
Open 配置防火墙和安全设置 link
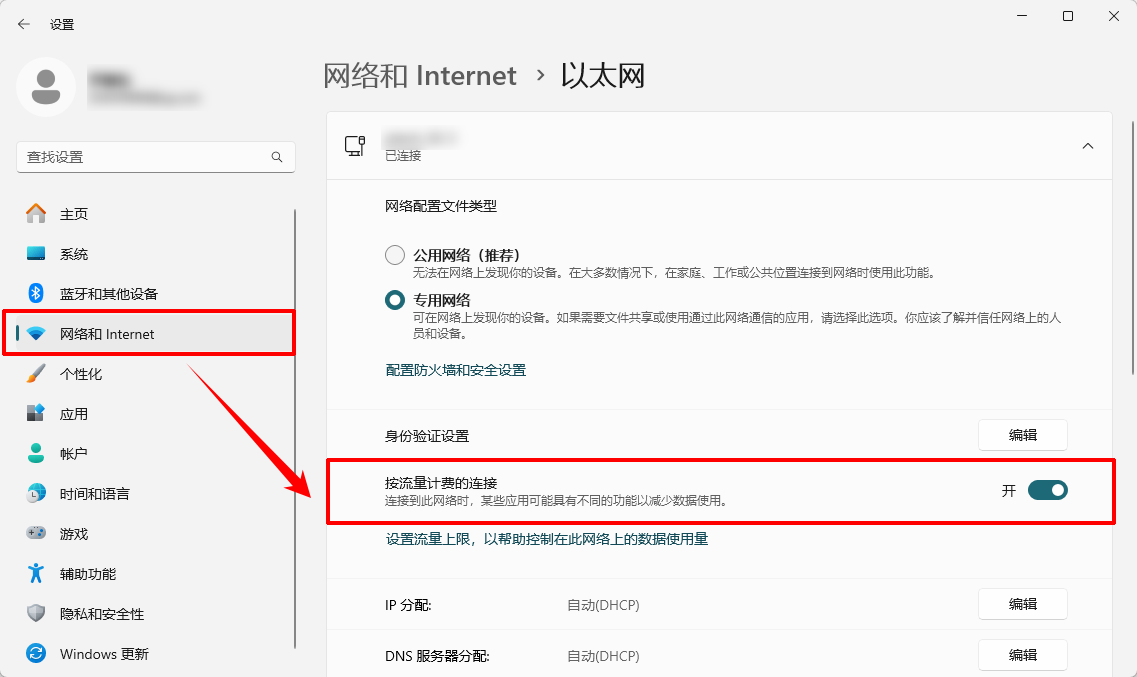455,370
